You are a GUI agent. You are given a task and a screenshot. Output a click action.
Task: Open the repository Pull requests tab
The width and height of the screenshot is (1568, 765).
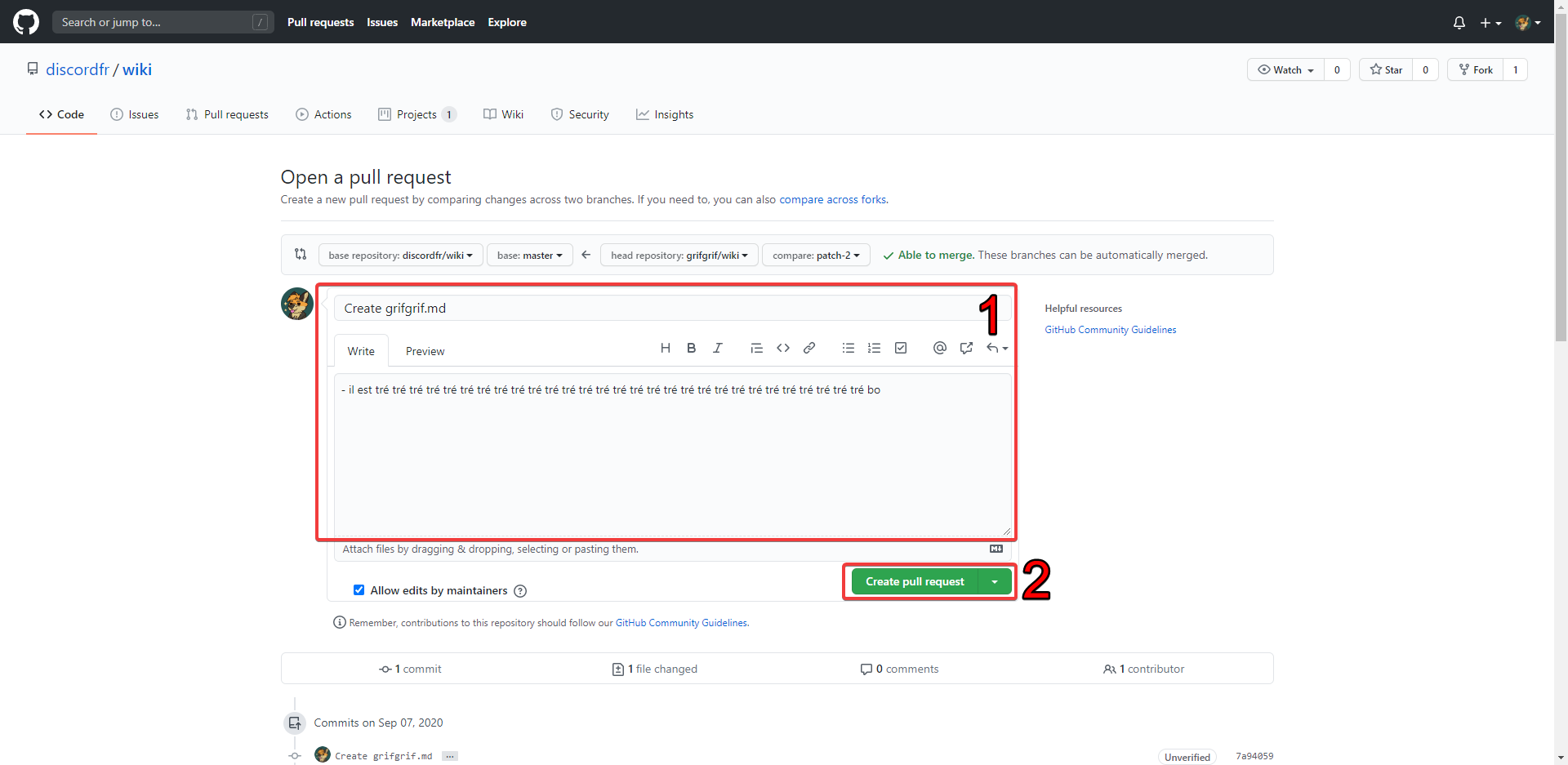point(227,114)
